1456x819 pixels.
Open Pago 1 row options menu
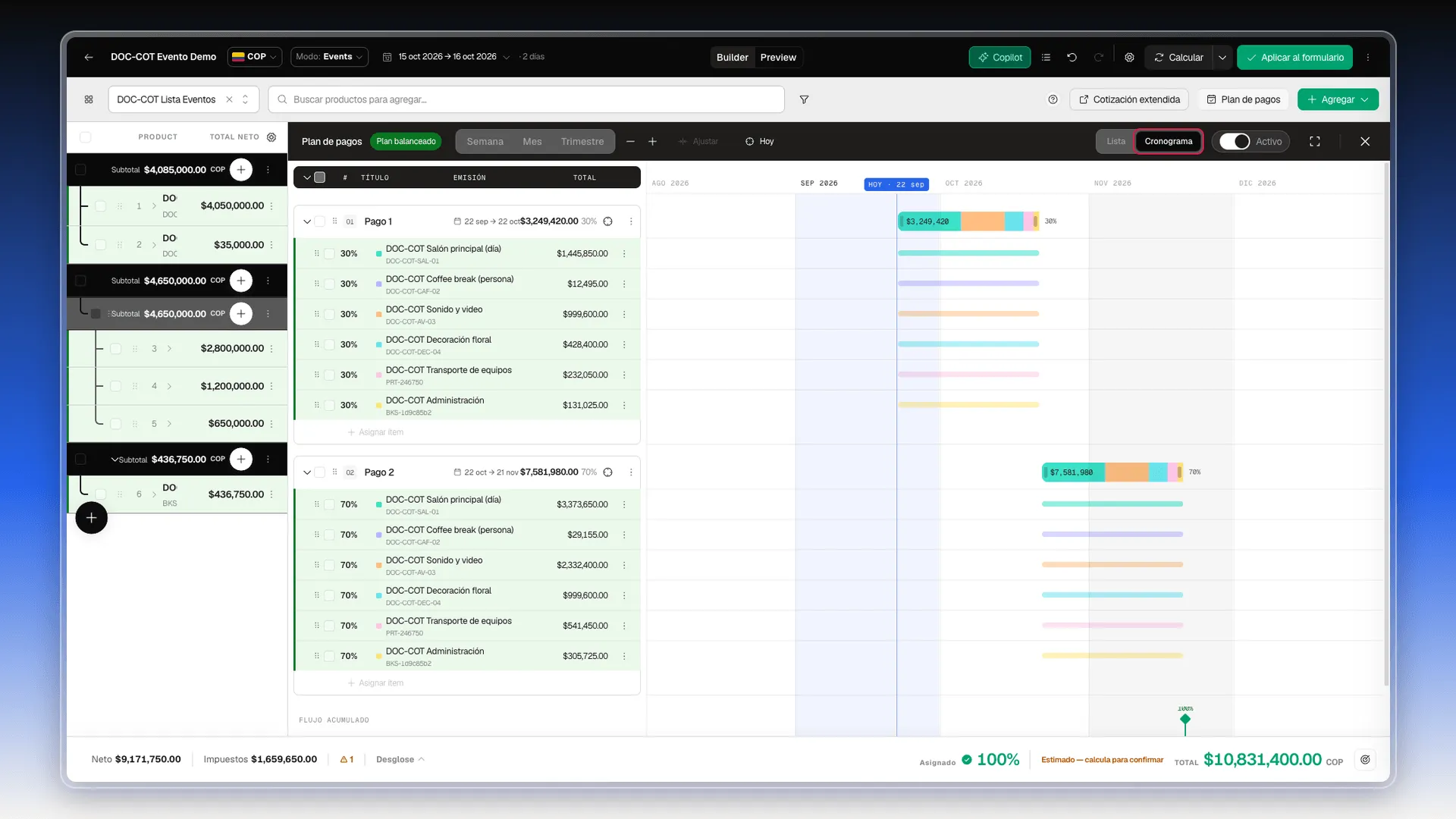tap(631, 221)
